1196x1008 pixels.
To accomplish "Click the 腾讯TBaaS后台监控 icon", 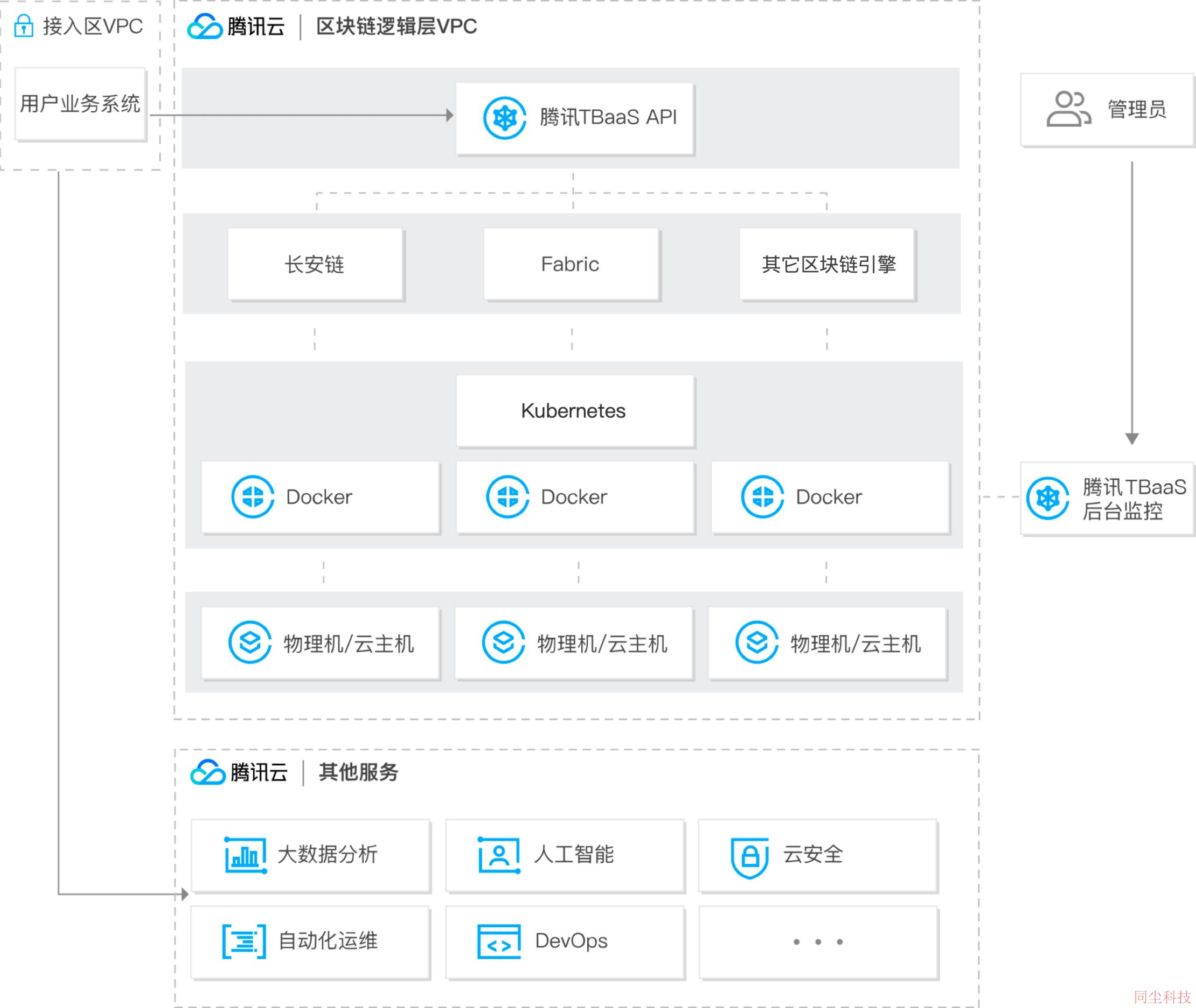I will [x=1047, y=498].
